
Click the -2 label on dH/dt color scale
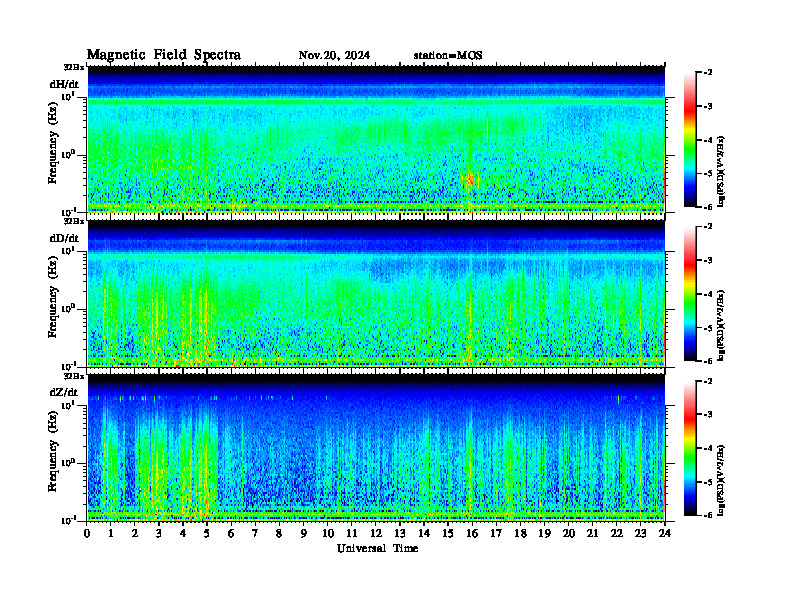coord(708,73)
